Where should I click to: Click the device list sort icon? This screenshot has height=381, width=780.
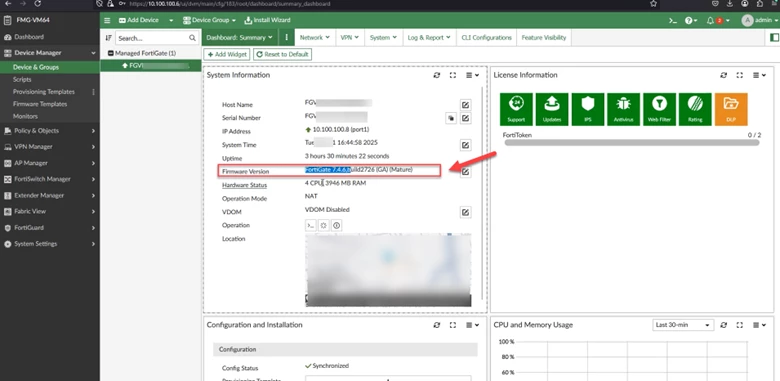coord(108,38)
